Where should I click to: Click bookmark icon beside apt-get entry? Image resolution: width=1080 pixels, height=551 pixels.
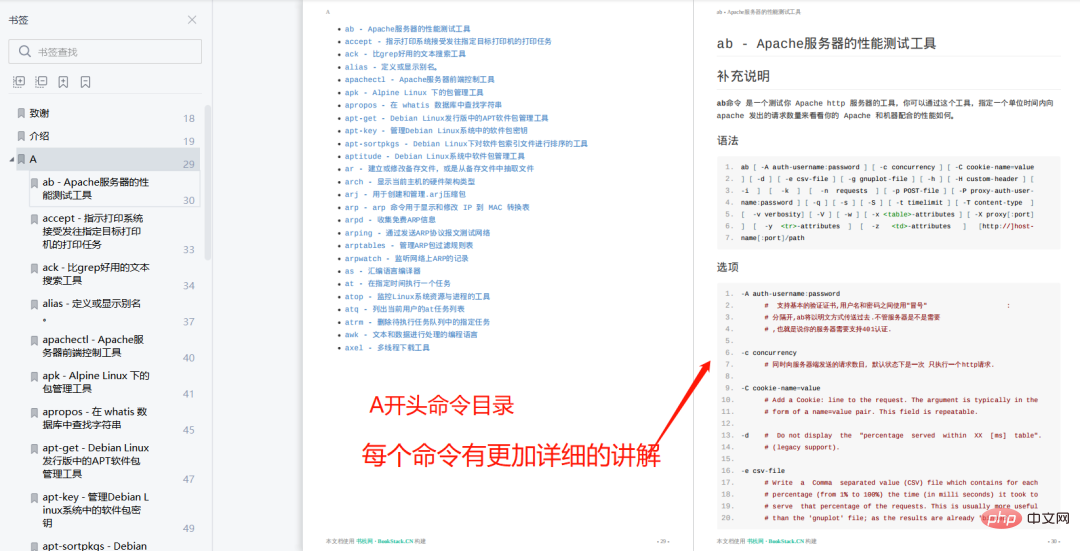tap(34, 448)
